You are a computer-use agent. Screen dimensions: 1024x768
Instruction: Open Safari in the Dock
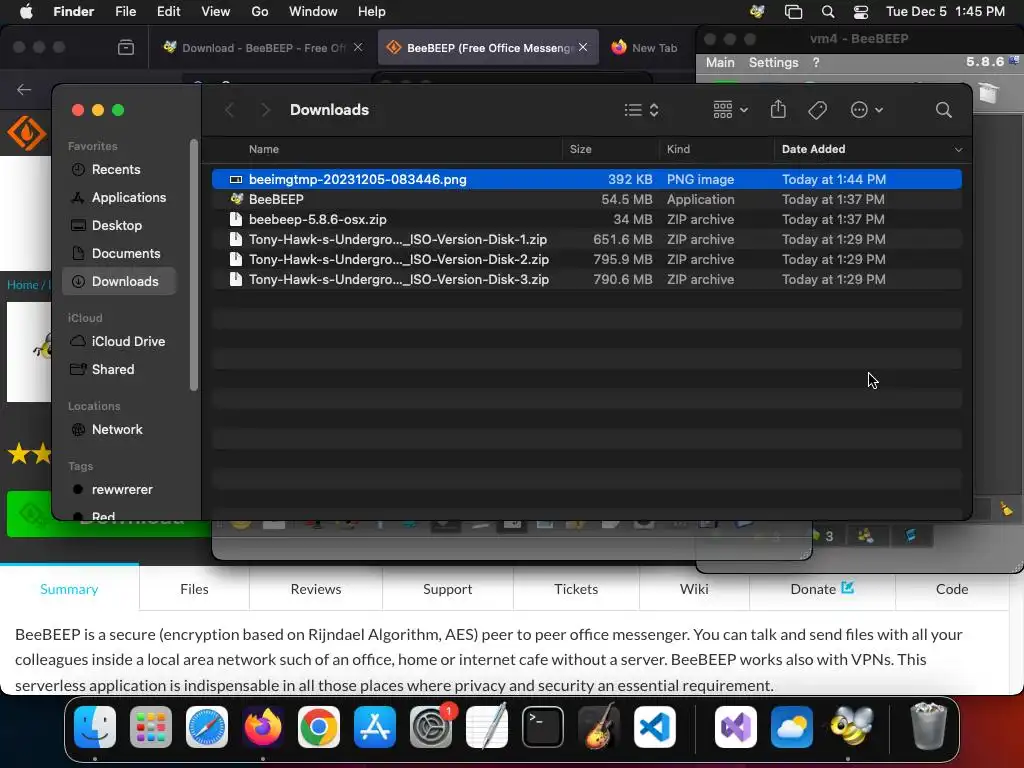[207, 727]
